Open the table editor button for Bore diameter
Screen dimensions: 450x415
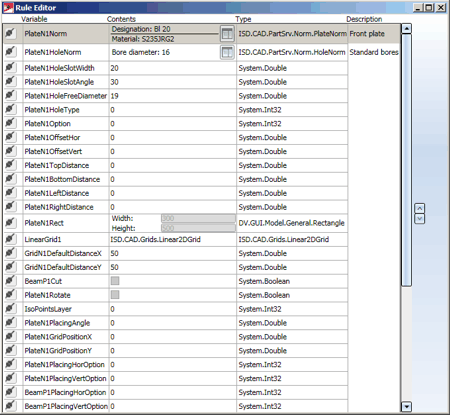click(x=227, y=52)
